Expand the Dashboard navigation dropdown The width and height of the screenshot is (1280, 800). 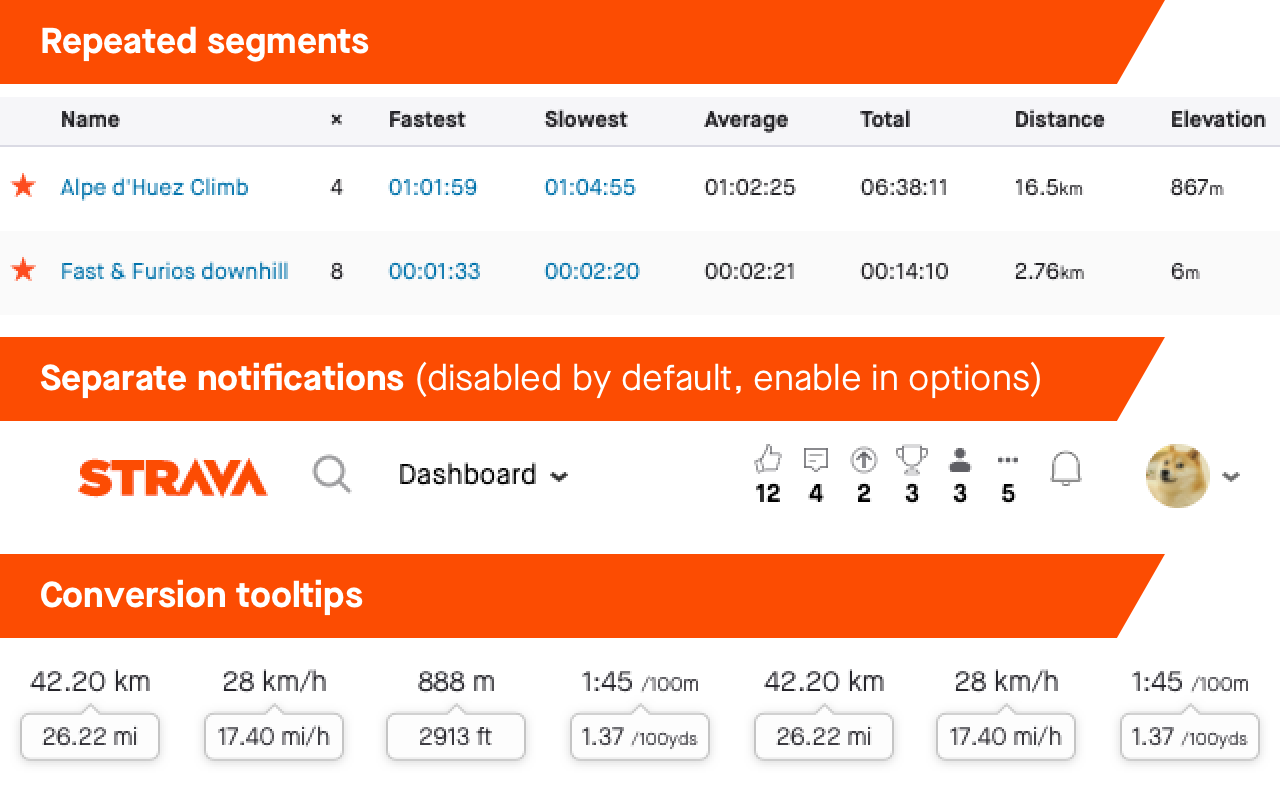(x=483, y=475)
